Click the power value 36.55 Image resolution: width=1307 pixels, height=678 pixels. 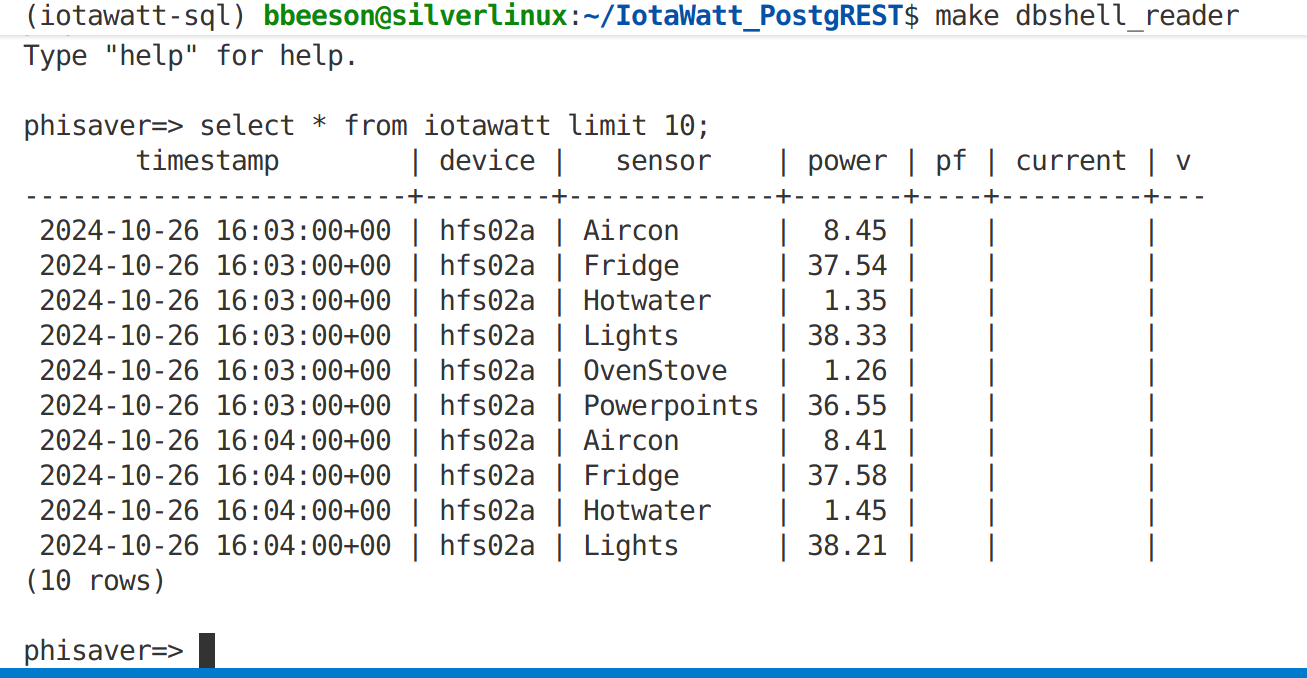click(x=847, y=406)
